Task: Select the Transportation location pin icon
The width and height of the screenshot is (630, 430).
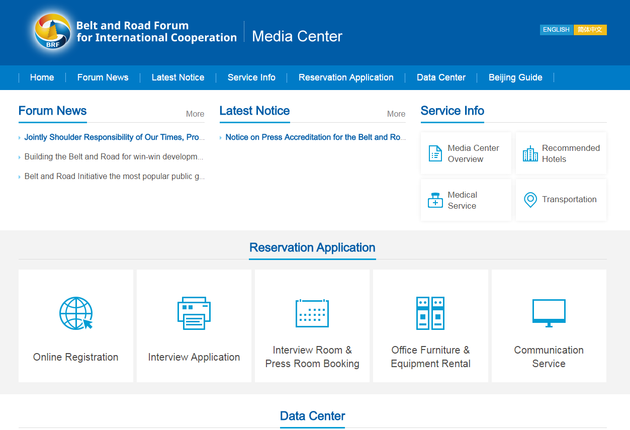Action: coord(530,200)
